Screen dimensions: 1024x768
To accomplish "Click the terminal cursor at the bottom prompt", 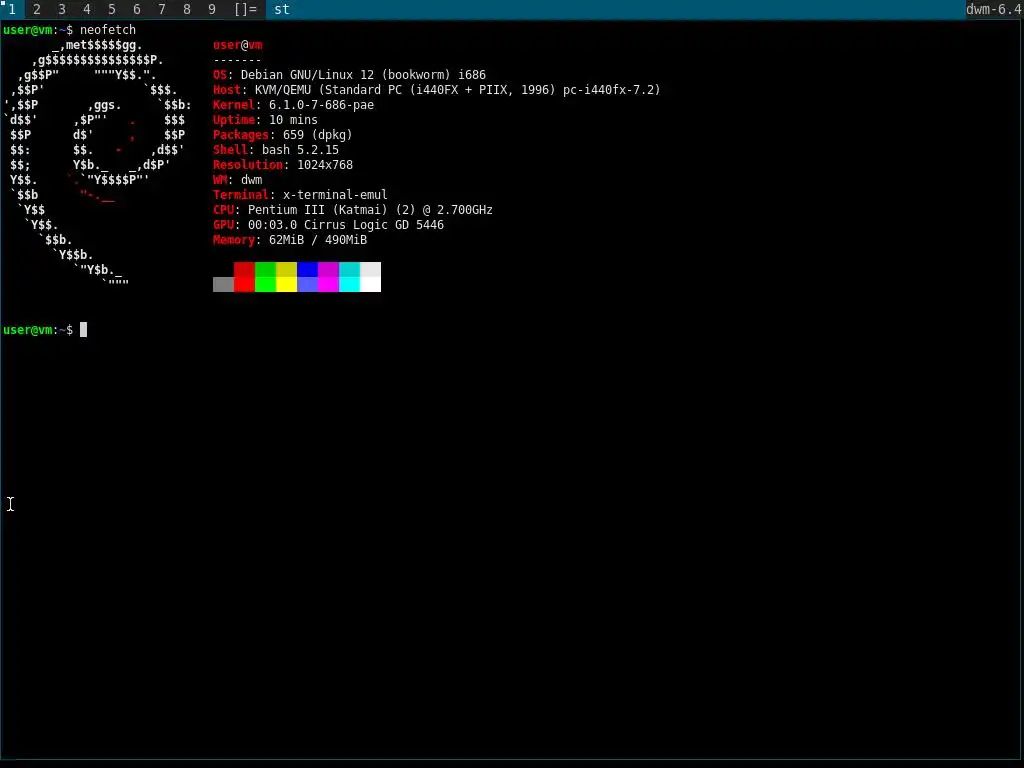I will (84, 330).
